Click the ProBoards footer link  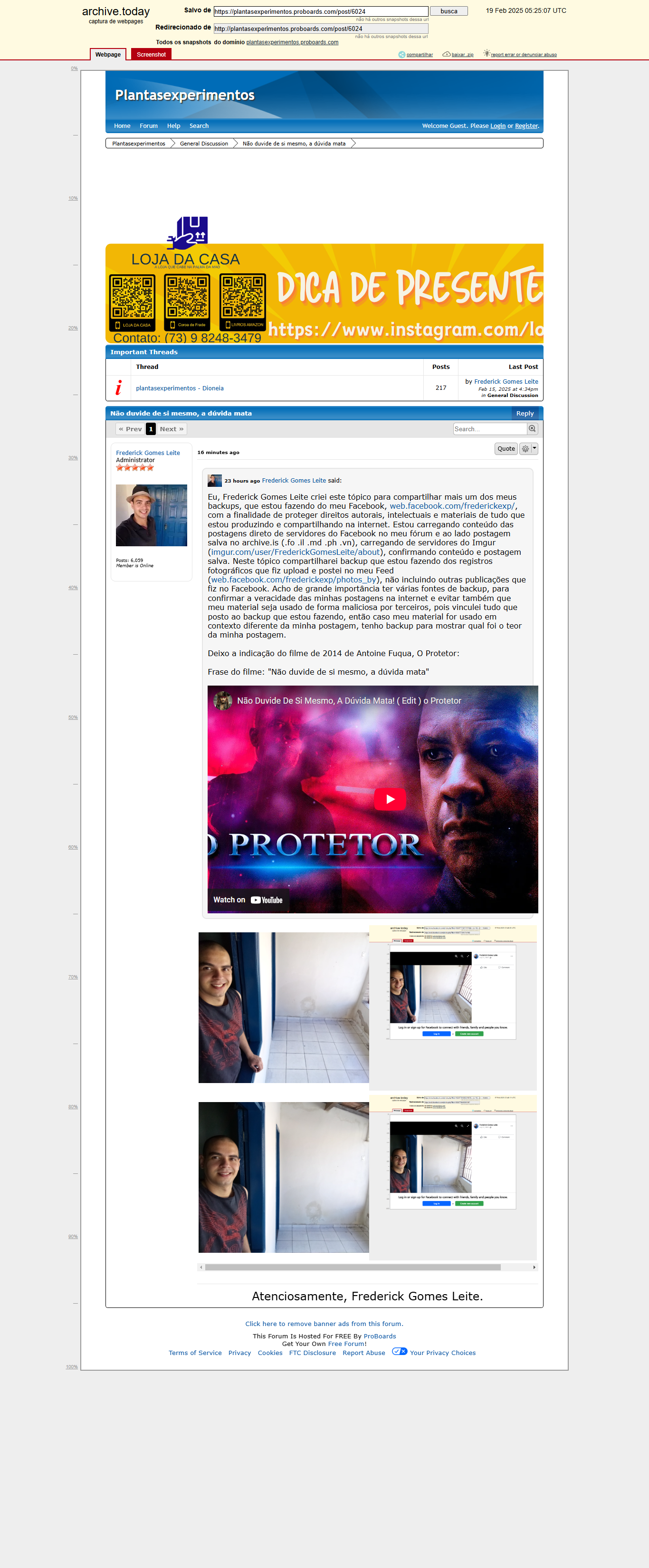pyautogui.click(x=380, y=1336)
